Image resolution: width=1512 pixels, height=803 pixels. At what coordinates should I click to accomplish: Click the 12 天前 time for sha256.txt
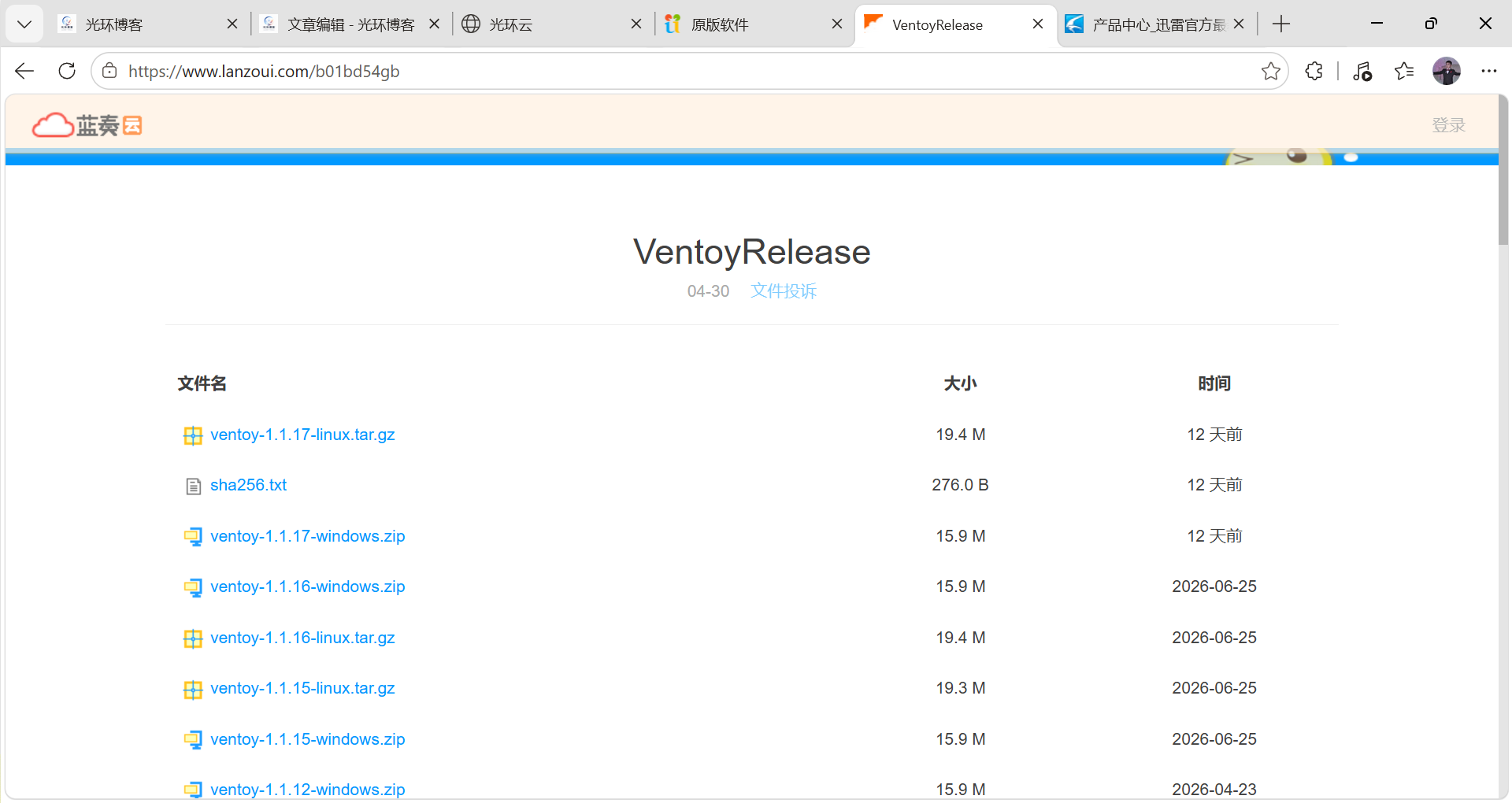click(x=1214, y=485)
